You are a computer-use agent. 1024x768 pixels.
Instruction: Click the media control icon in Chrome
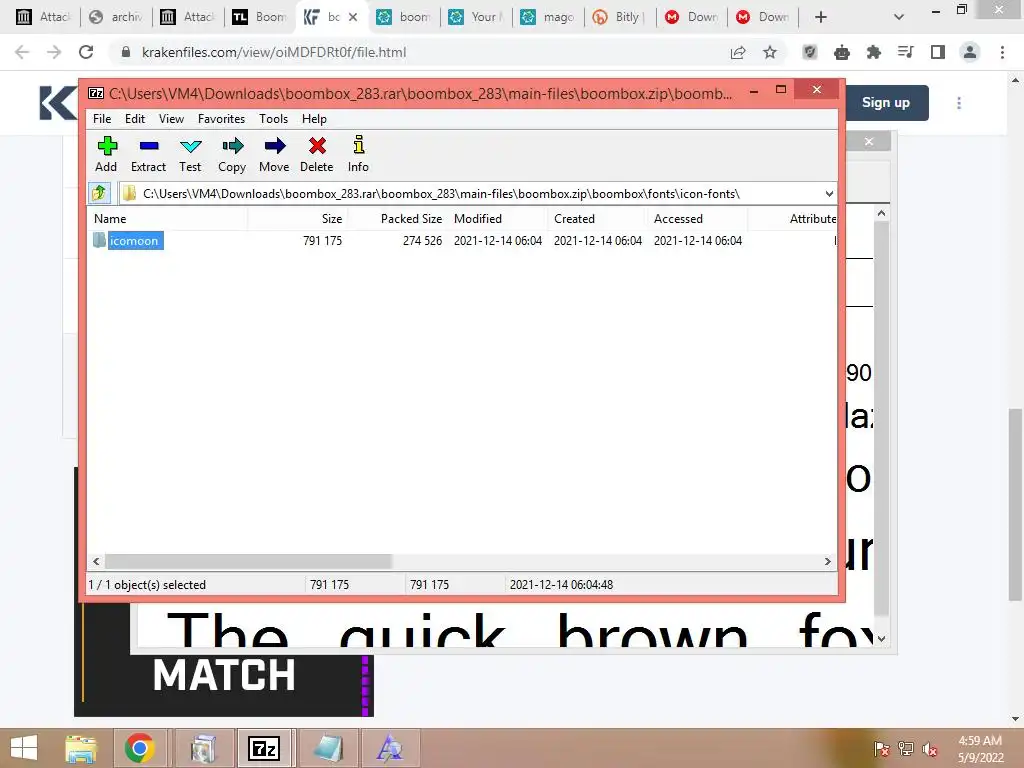pyautogui.click(x=906, y=52)
